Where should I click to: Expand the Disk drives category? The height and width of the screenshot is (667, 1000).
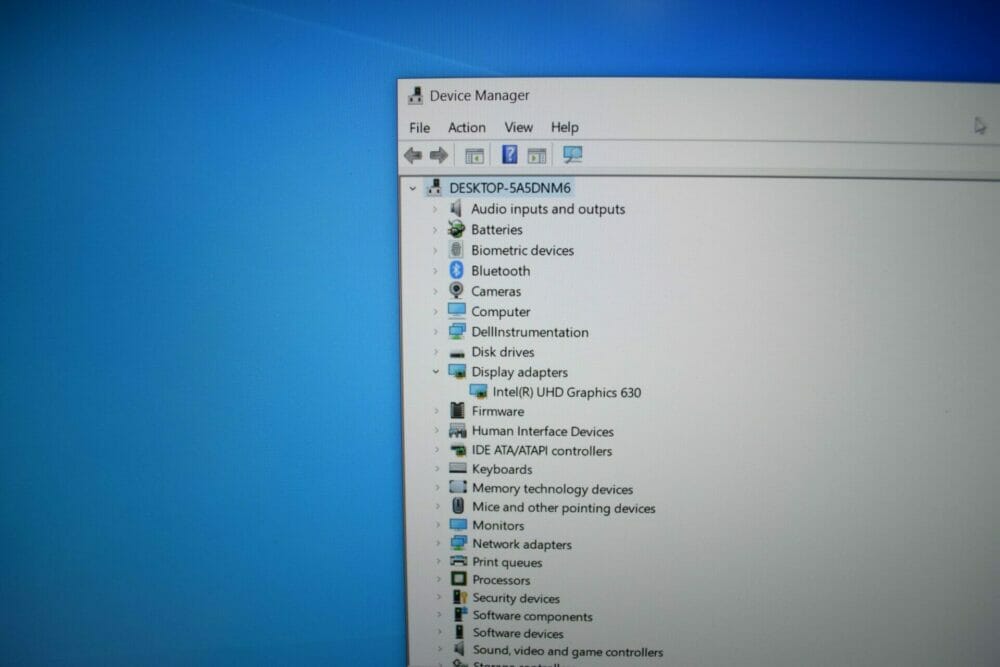(x=436, y=352)
